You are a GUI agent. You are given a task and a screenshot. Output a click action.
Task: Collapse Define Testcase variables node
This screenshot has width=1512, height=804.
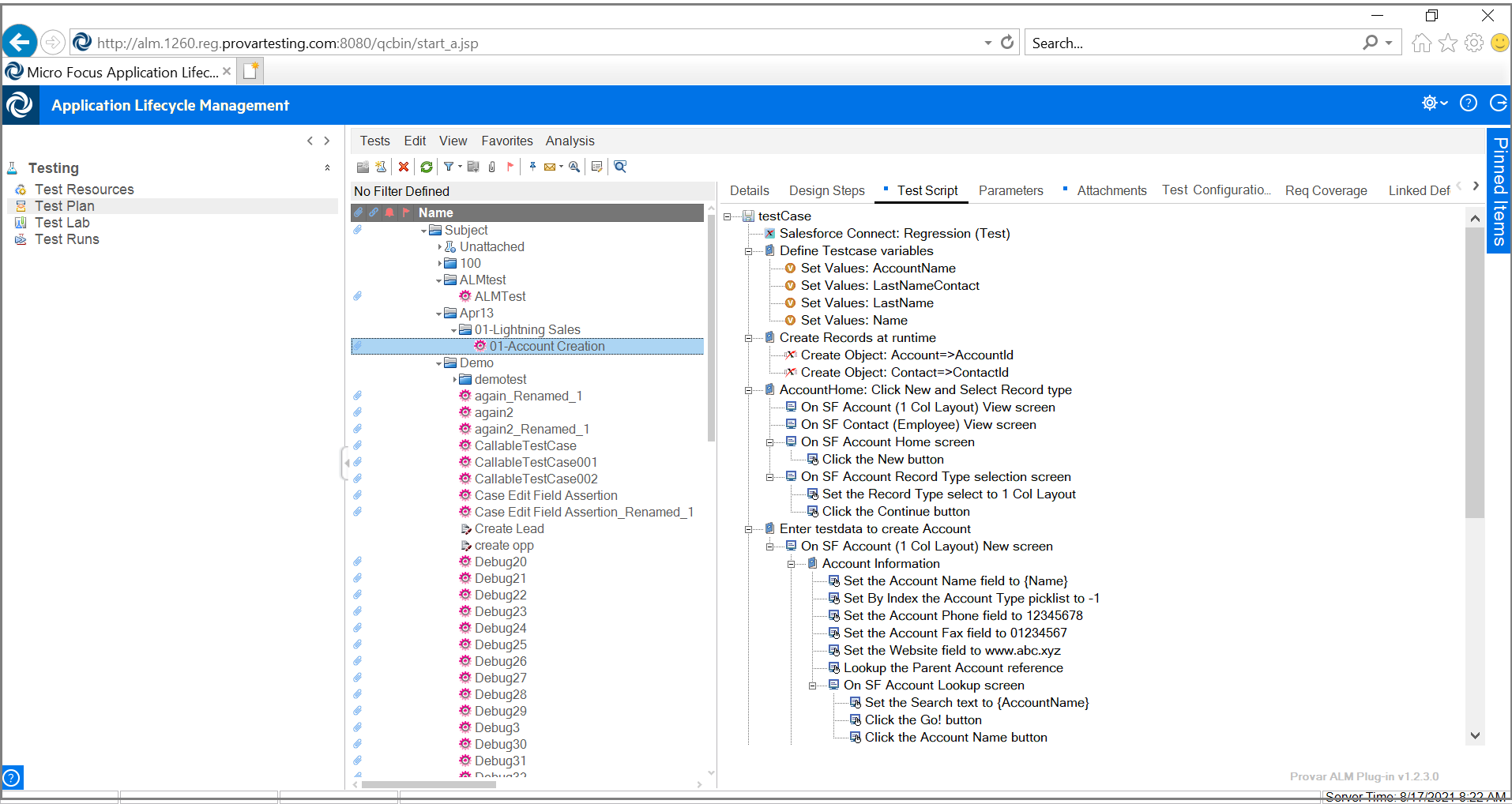[748, 251]
